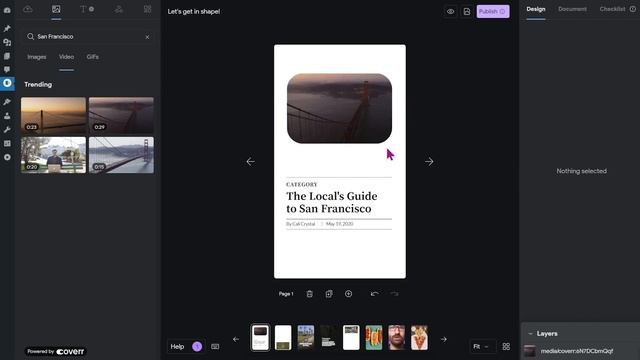640x360 pixels.
Task: Click the Powered by Coverr link
Action: pyautogui.click(x=56, y=351)
